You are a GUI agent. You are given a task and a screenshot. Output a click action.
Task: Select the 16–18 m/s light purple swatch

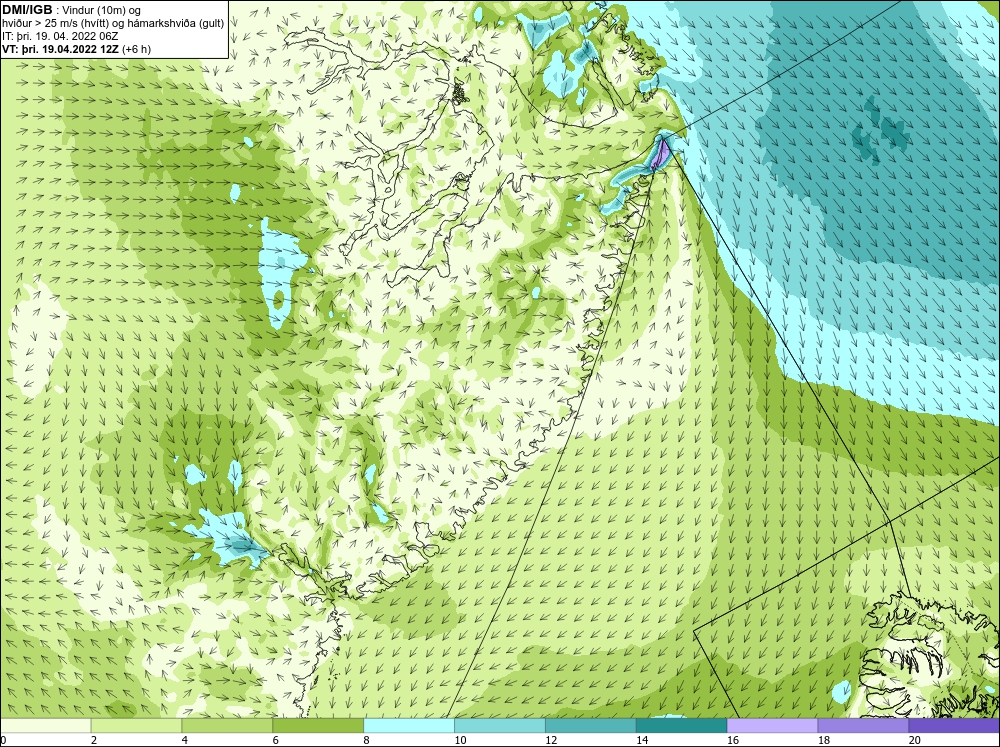point(772,725)
